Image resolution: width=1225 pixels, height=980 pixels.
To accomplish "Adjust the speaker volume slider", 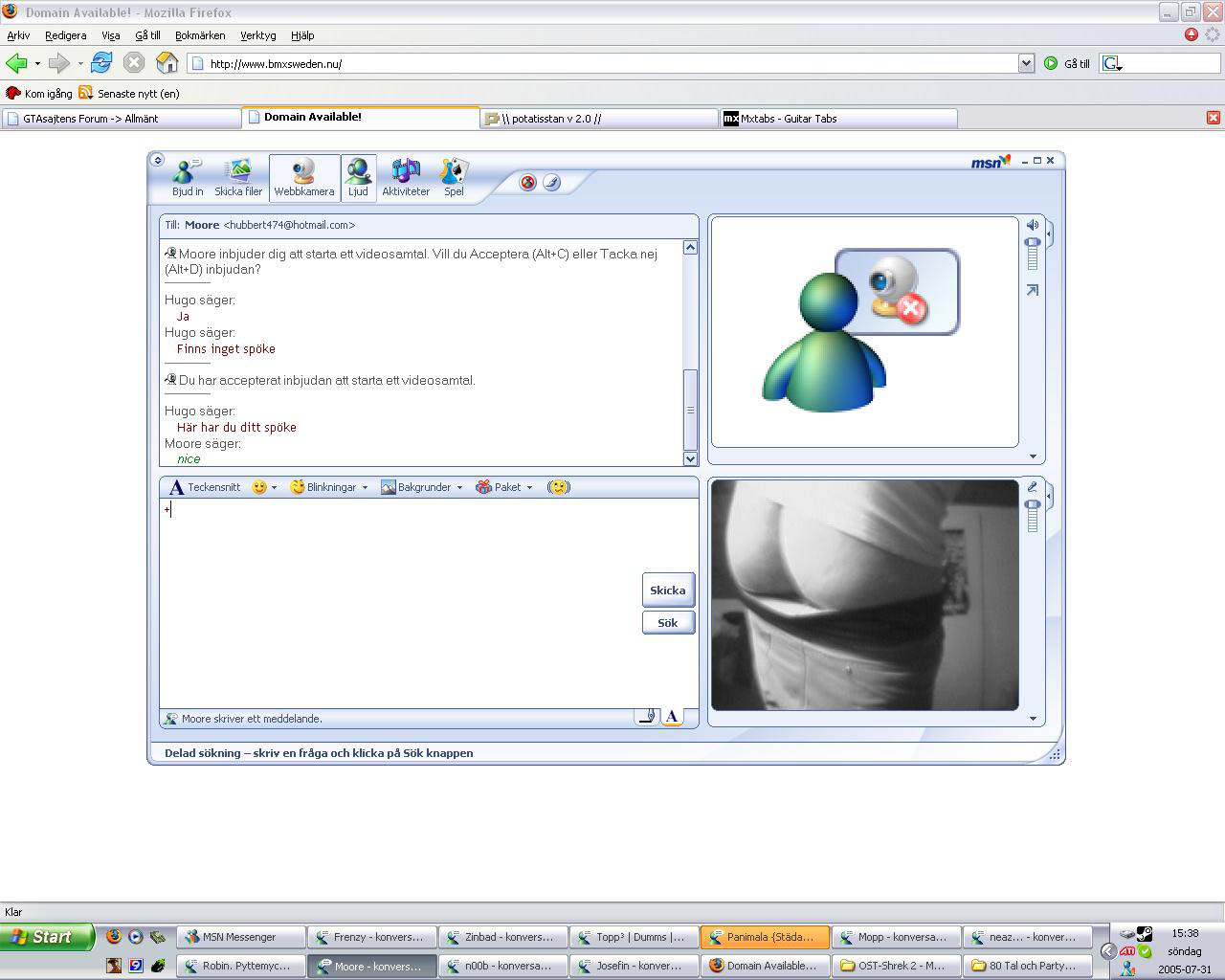I will coord(1032,254).
